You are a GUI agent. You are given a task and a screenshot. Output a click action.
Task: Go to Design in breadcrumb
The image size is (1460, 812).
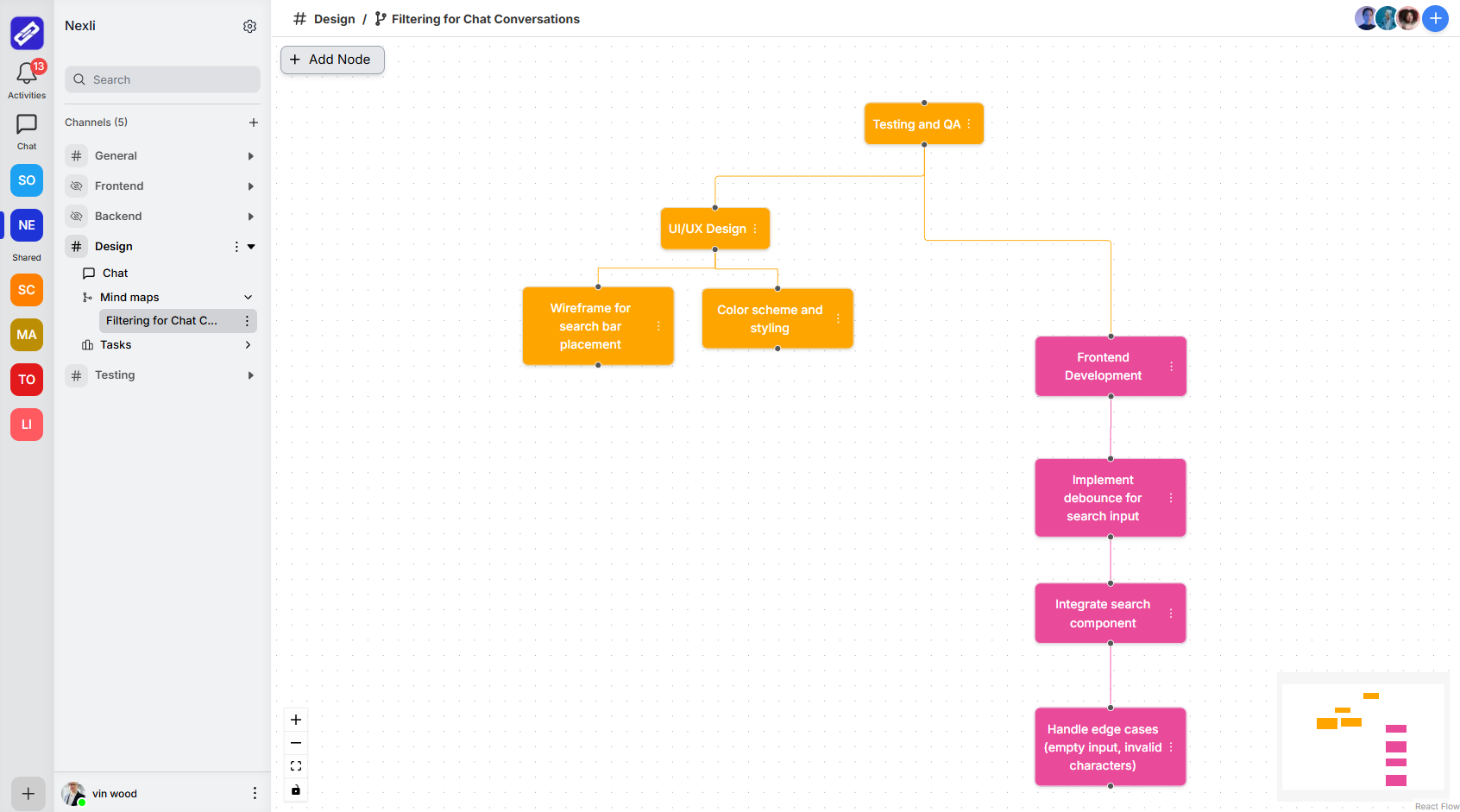[x=334, y=19]
